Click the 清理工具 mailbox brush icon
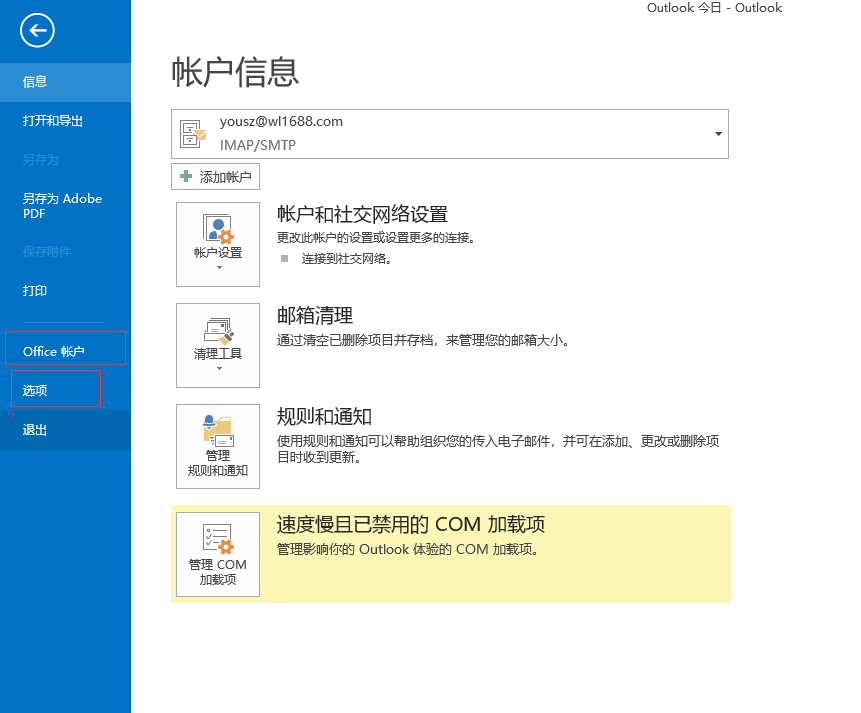Viewport: 861px width, 713px height. 219,331
